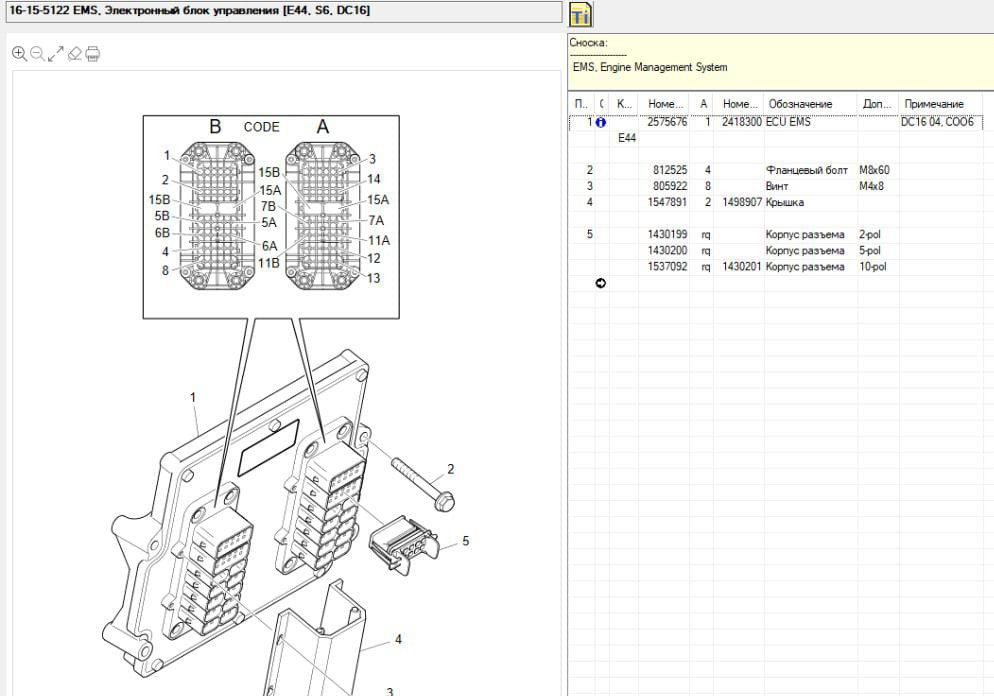Fit the diagram to window with the arrows icon
994x696 pixels.
click(56, 53)
